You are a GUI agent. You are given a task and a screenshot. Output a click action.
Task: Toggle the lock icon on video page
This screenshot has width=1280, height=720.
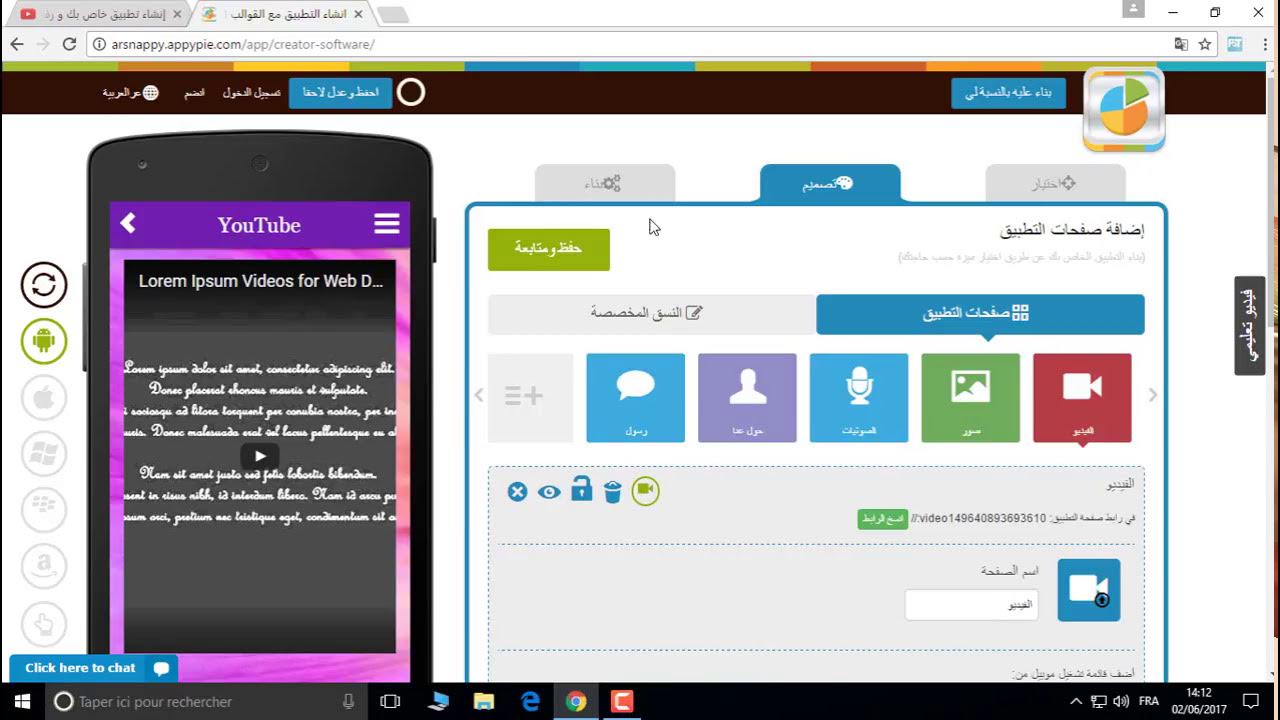[x=581, y=490]
